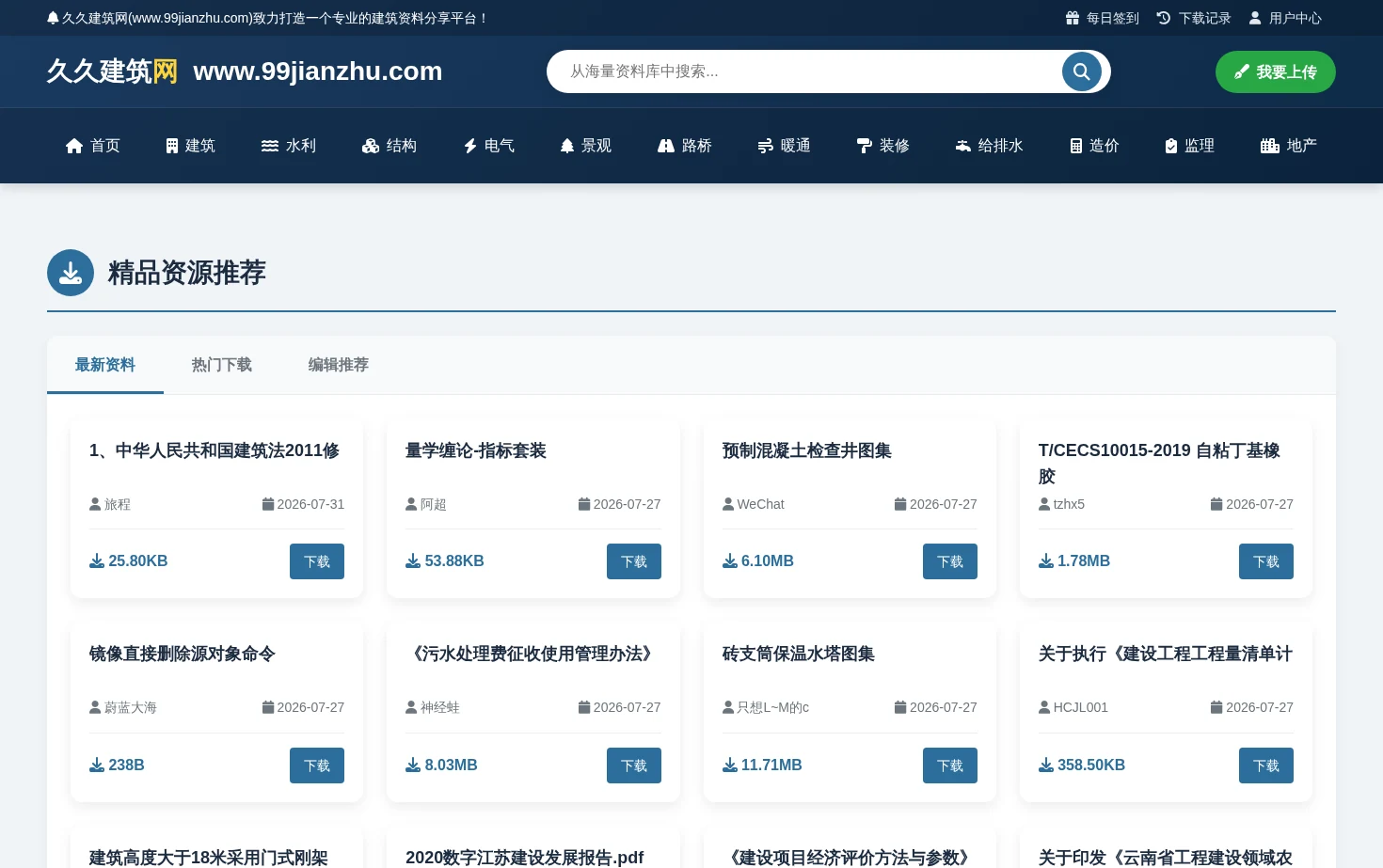Download 污水处理费征收使用管理办法 via 下载 button

[x=634, y=765]
